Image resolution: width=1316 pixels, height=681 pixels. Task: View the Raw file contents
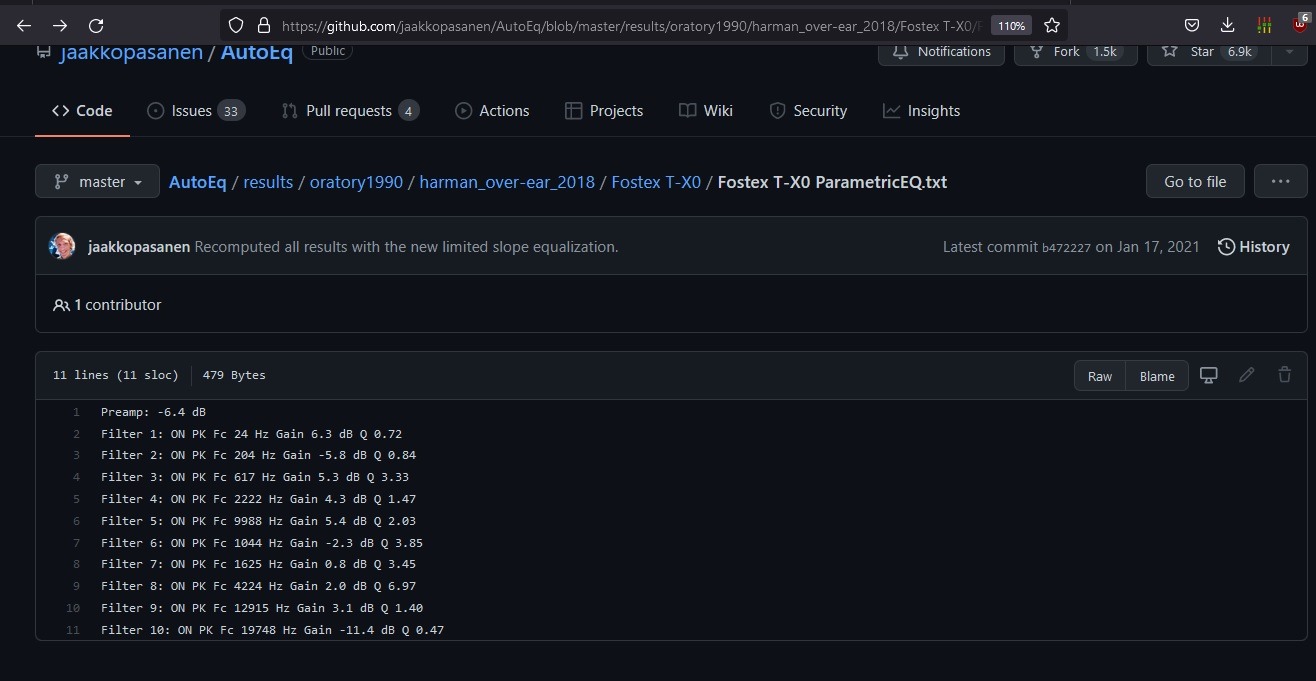point(1100,376)
